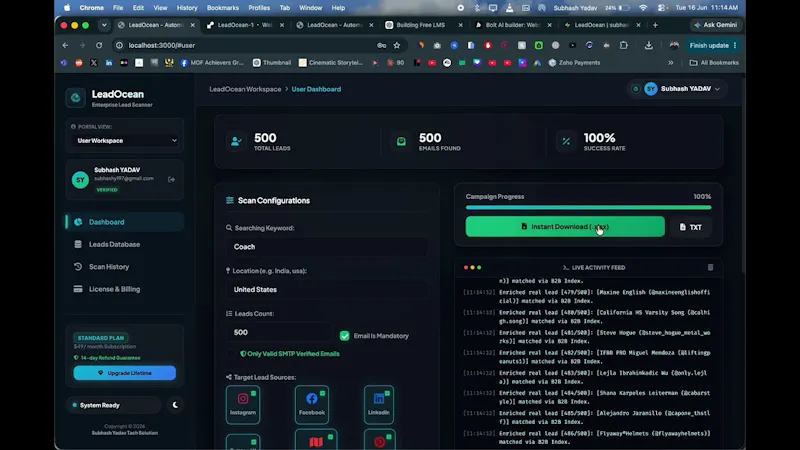Viewport: 800px width, 450px height.
Task: Open Scan History in the sidebar
Action: click(124, 267)
